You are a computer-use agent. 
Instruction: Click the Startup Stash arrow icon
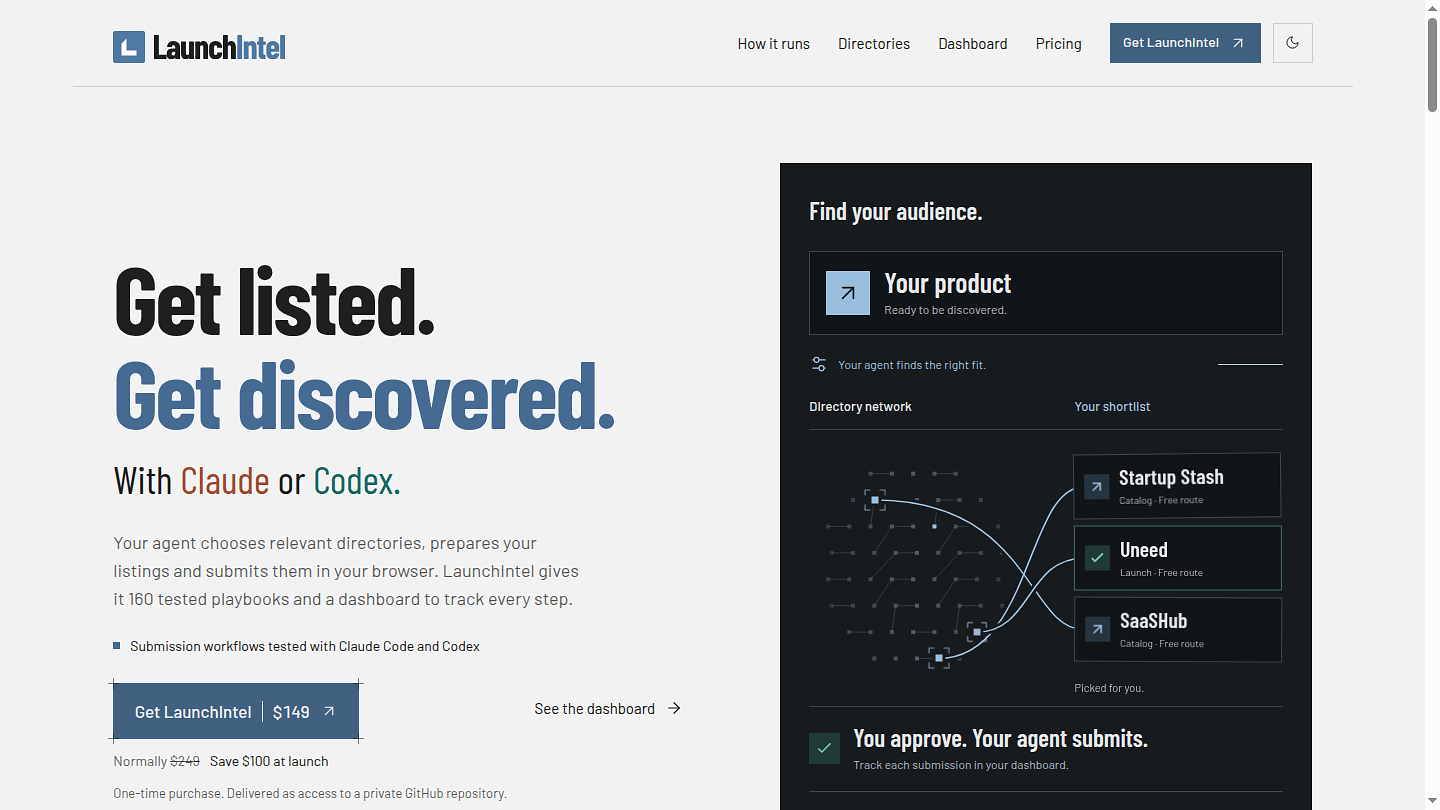1097,487
